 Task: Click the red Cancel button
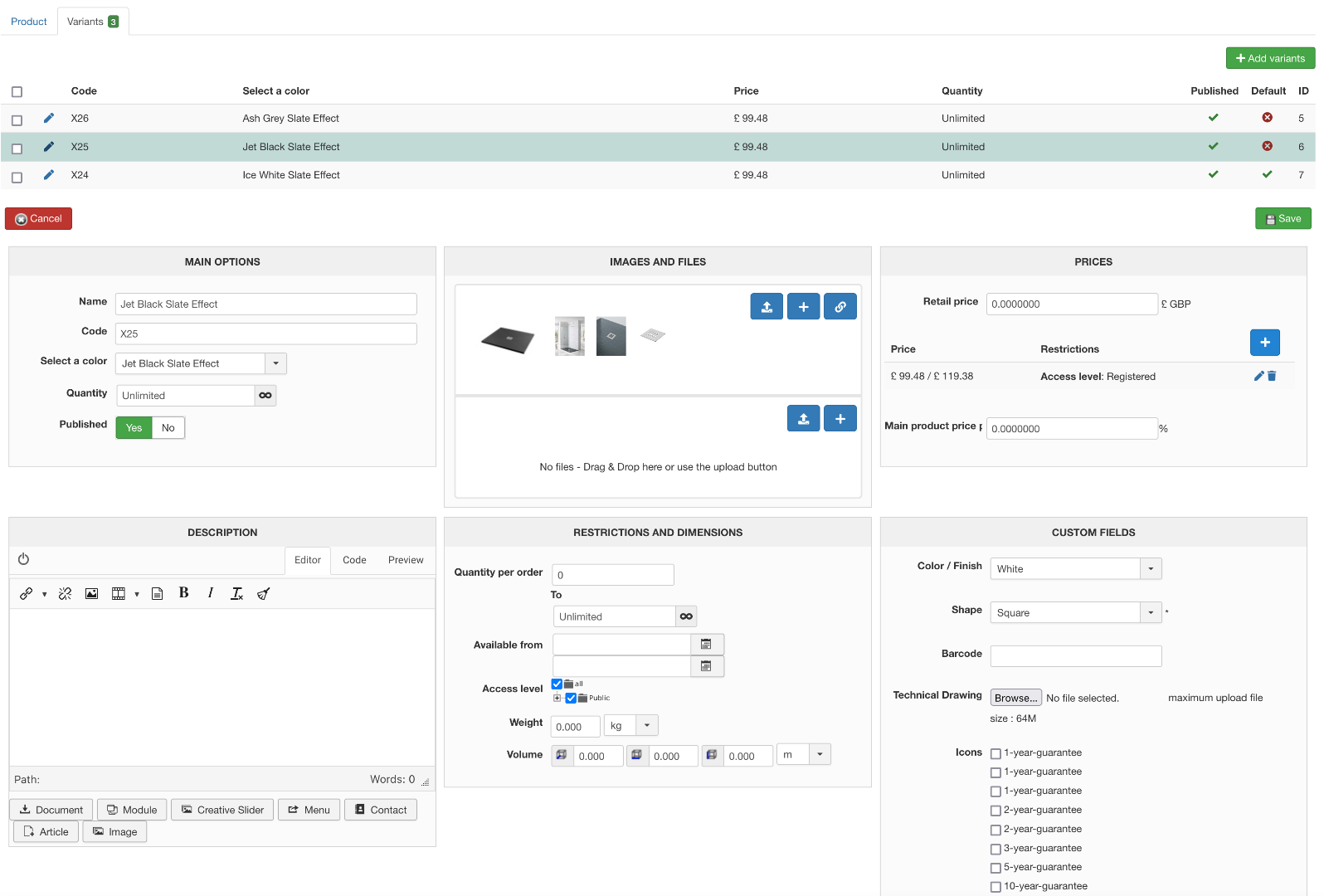point(38,219)
